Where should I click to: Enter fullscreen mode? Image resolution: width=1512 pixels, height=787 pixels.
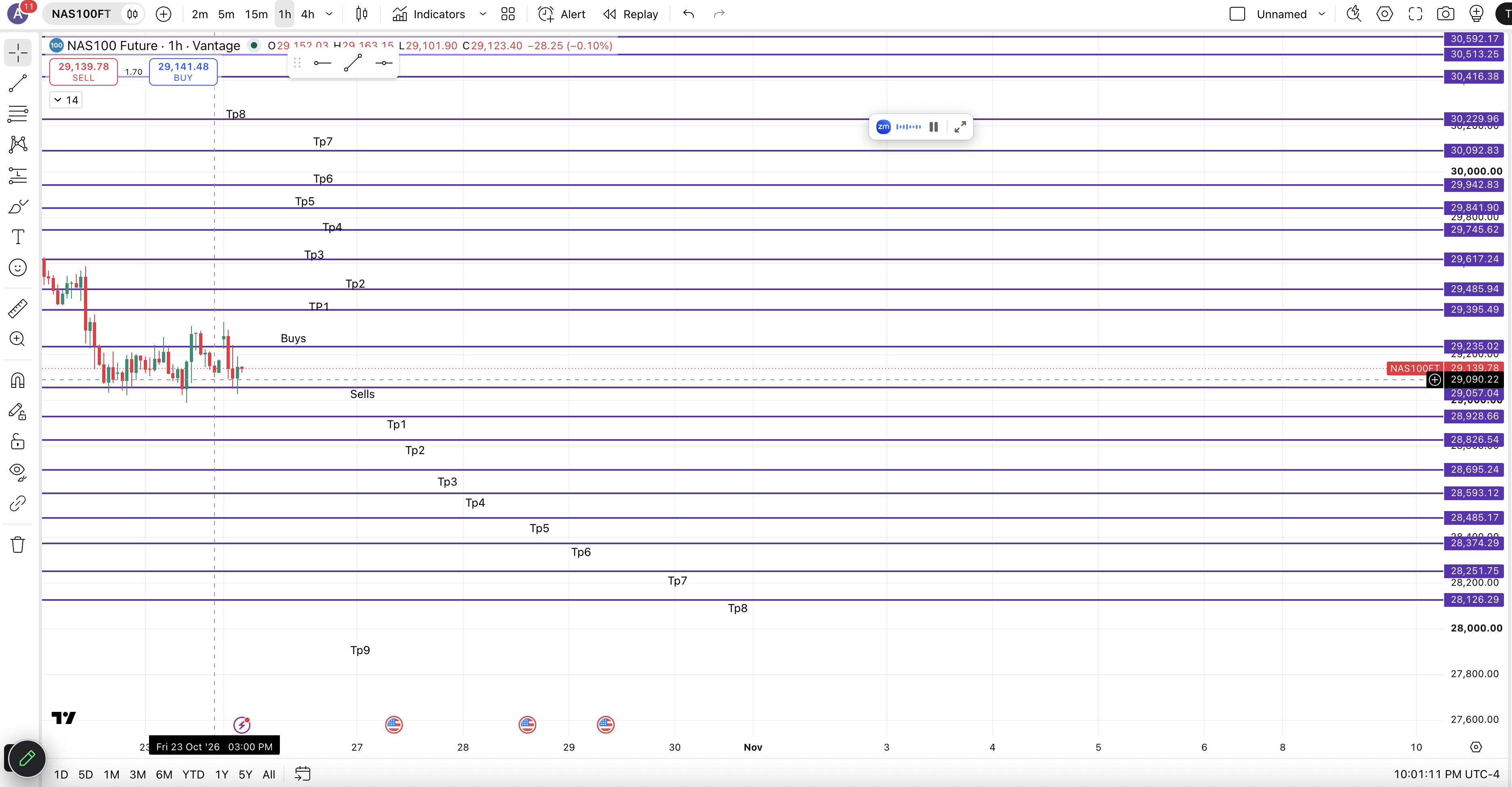click(1415, 14)
